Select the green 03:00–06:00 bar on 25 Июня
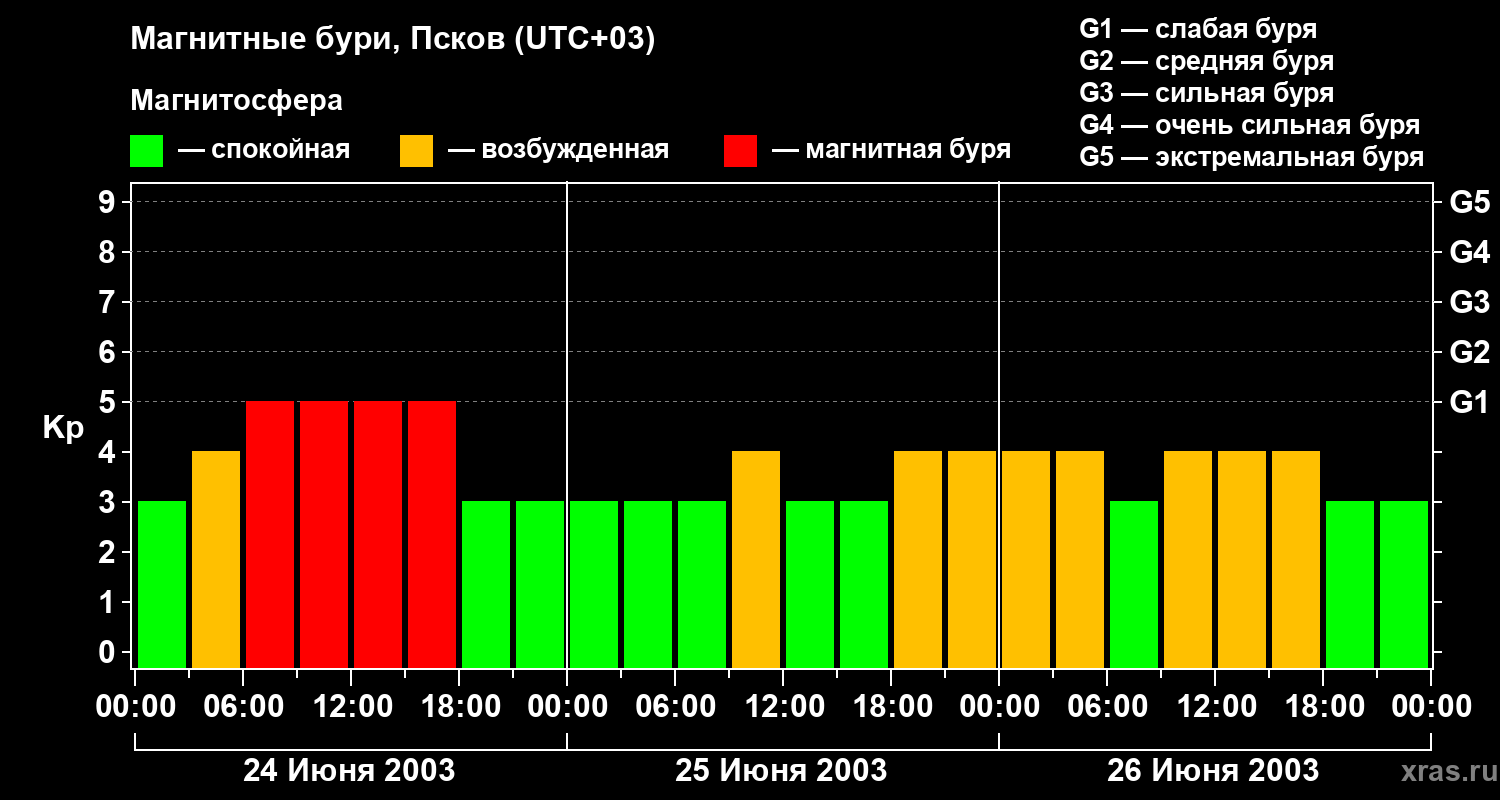The width and height of the screenshot is (1500, 800). (x=648, y=584)
